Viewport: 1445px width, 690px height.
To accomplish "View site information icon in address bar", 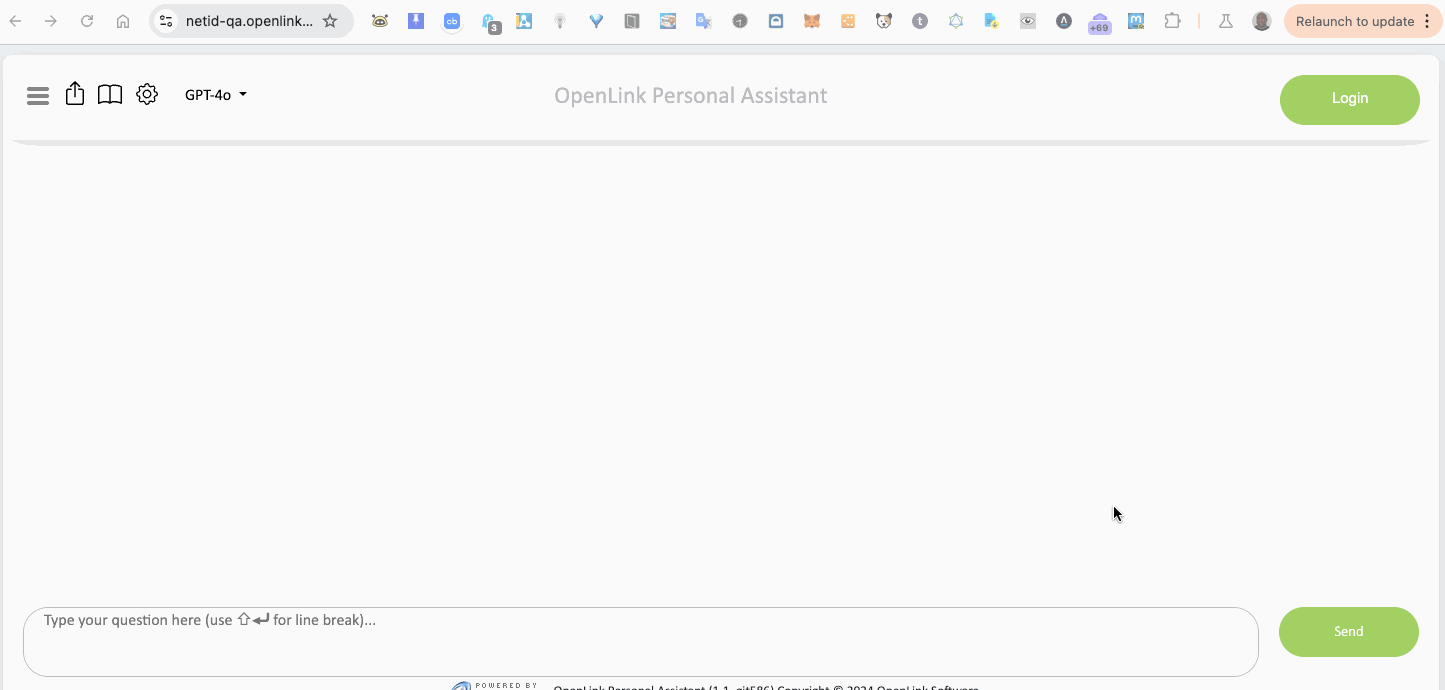I will (x=166, y=21).
